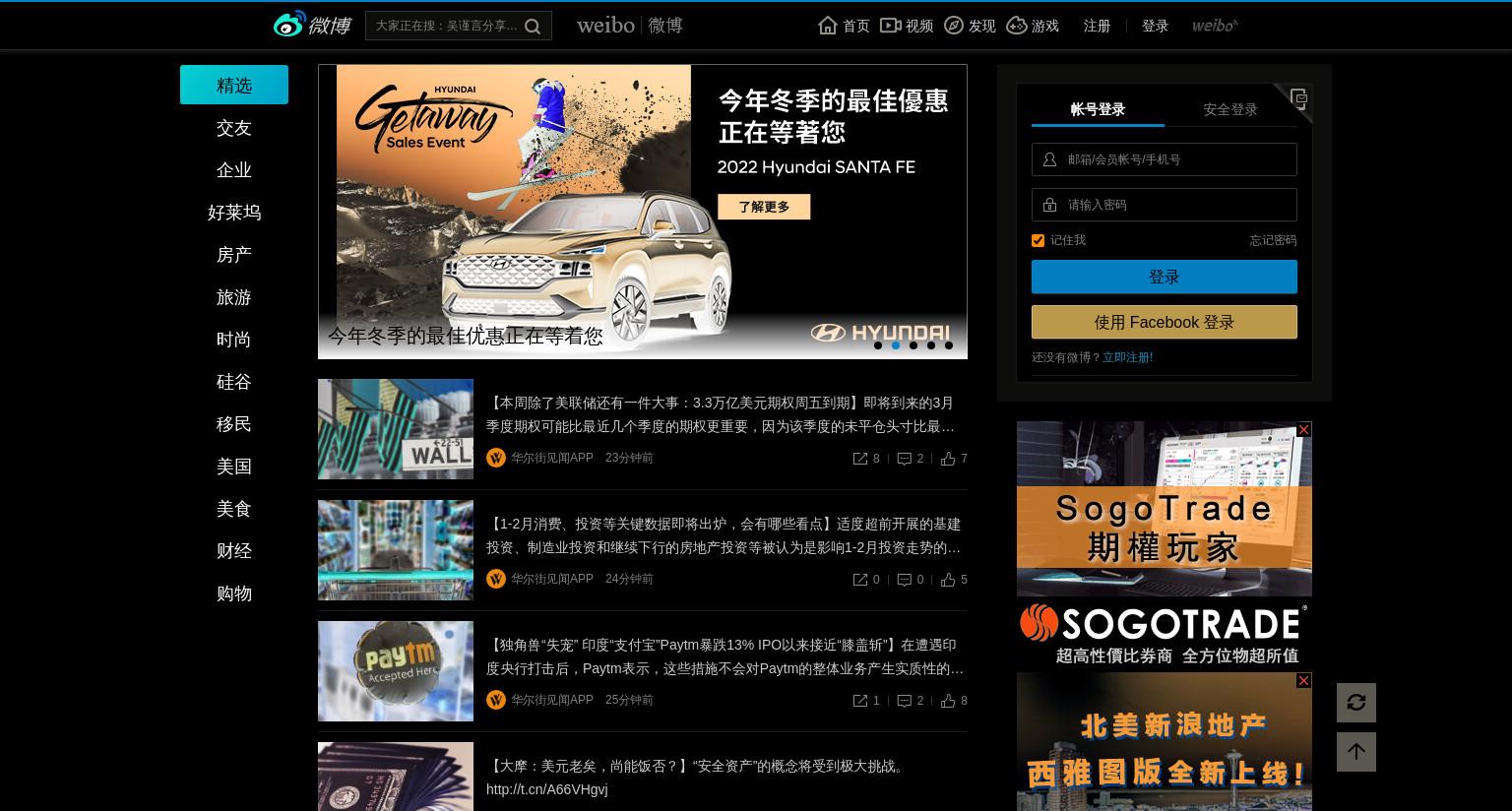Viewport: 1512px width, 811px height.
Task: Select the 购物 category
Action: (234, 593)
